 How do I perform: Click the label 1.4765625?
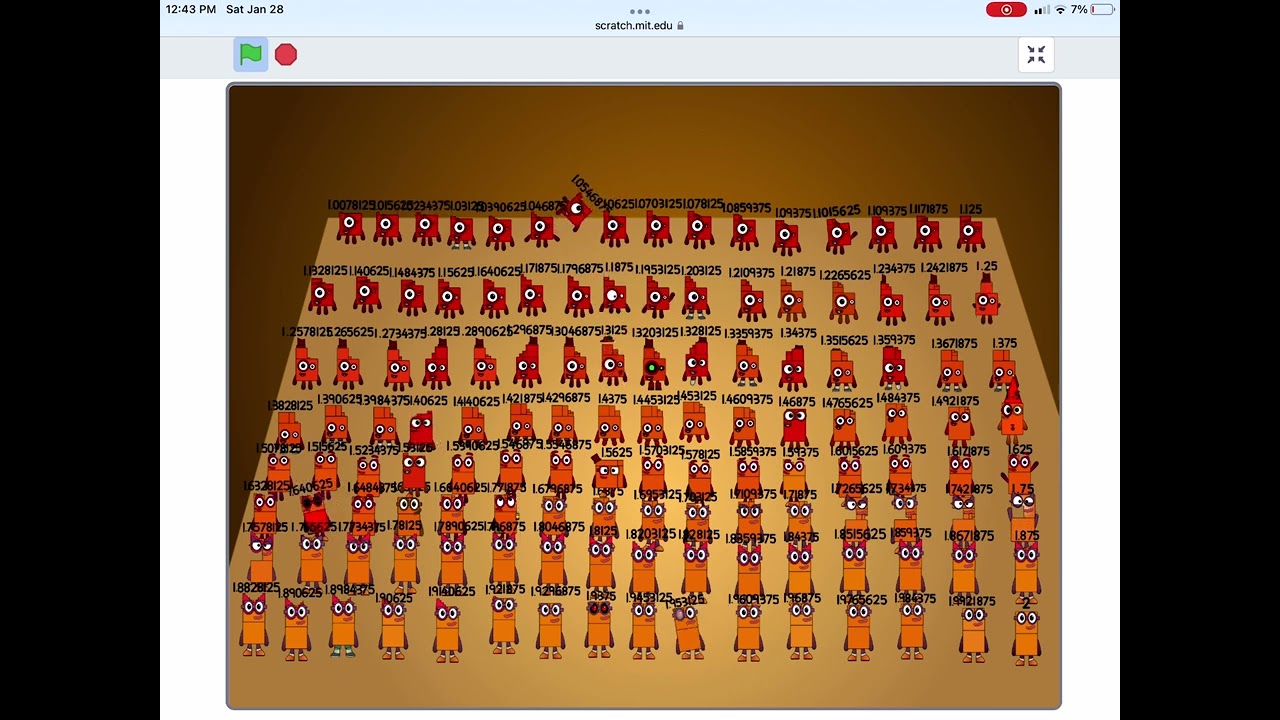point(847,403)
